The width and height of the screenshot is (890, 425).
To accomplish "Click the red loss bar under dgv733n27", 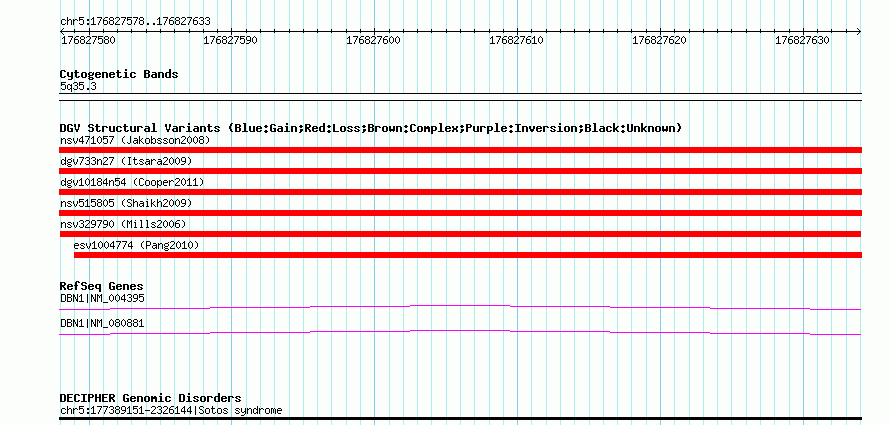I will click(460, 171).
